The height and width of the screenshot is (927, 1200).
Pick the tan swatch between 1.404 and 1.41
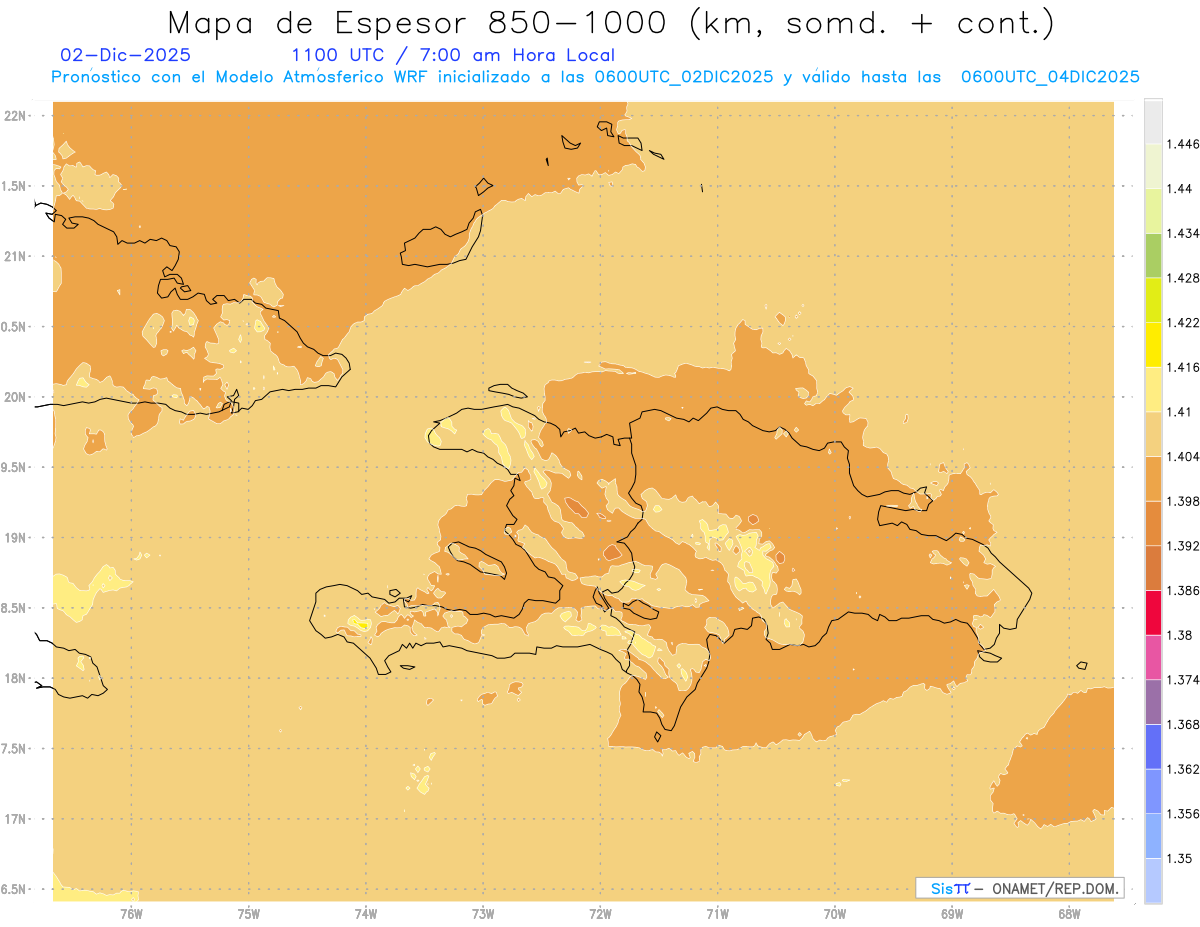pyautogui.click(x=1153, y=433)
